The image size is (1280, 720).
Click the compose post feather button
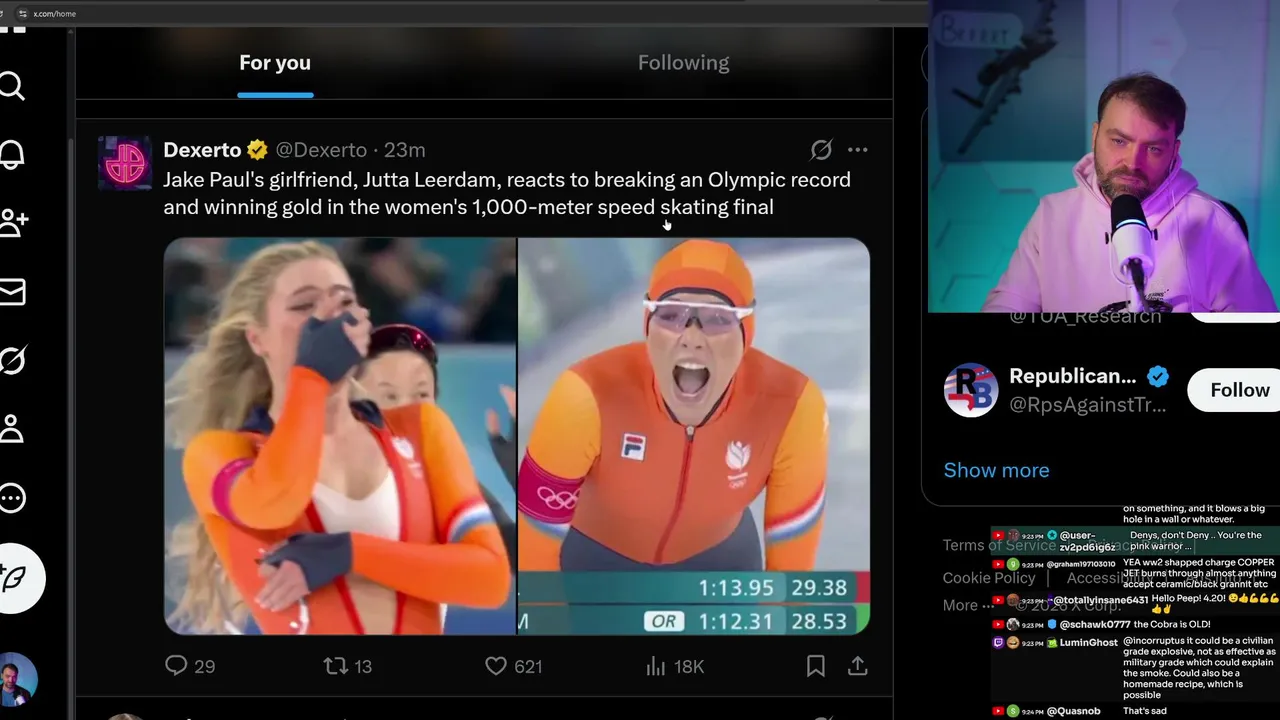14,578
